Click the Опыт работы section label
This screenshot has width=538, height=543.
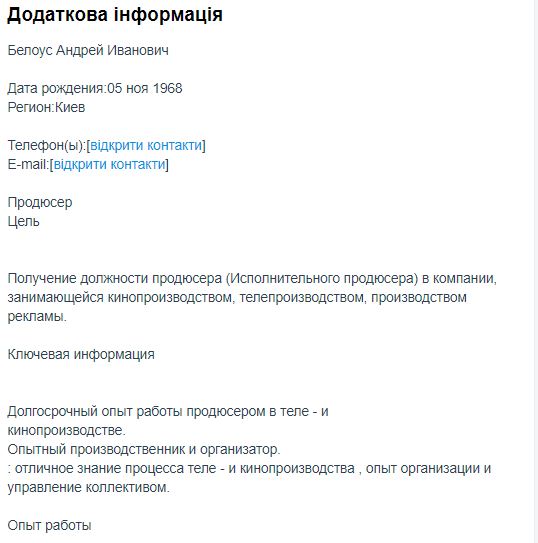click(49, 525)
